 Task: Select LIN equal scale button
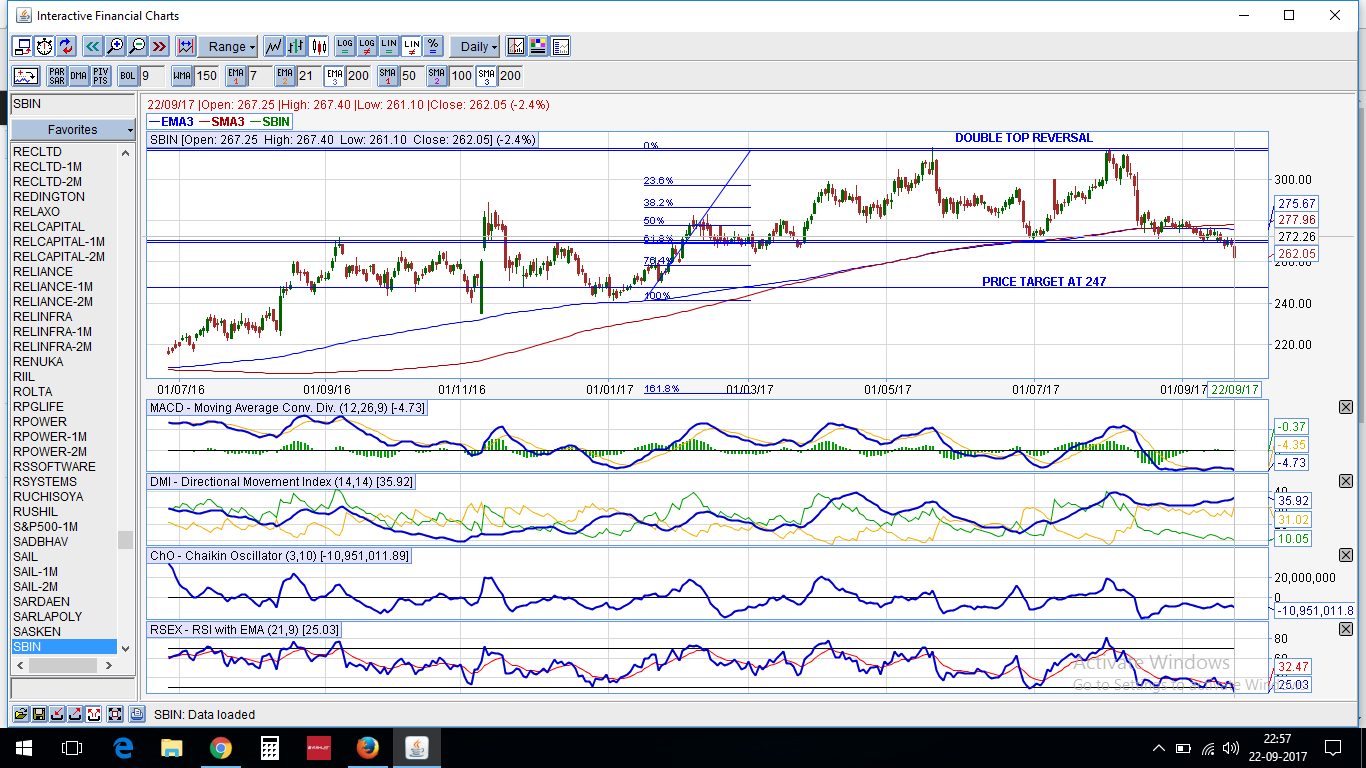389,46
